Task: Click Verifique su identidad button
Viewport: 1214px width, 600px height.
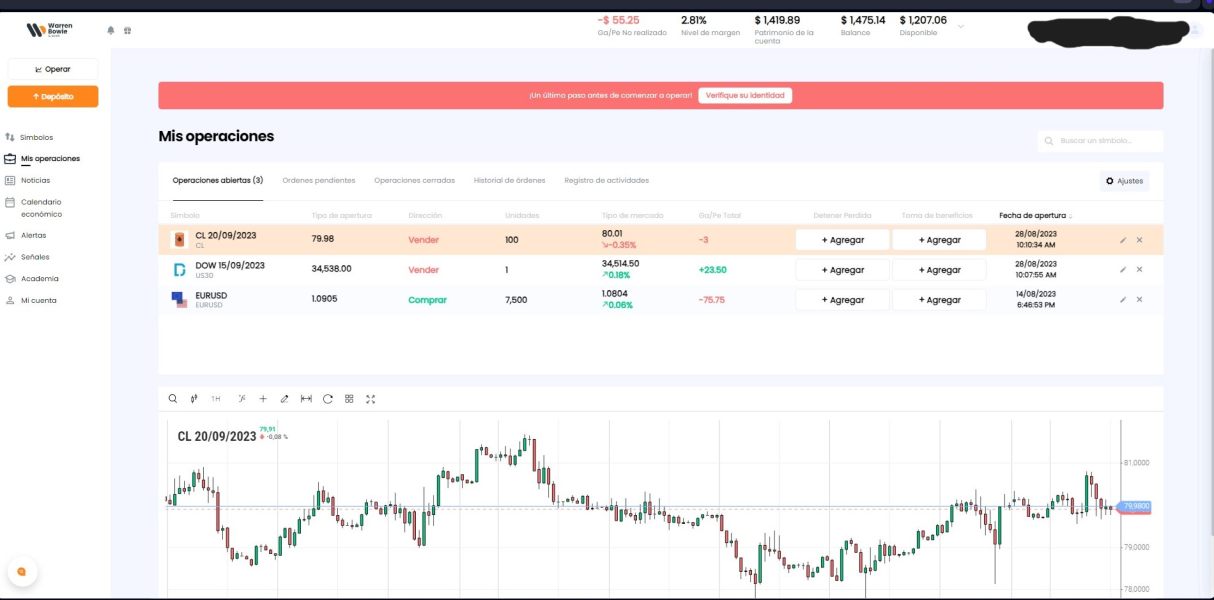Action: (745, 95)
